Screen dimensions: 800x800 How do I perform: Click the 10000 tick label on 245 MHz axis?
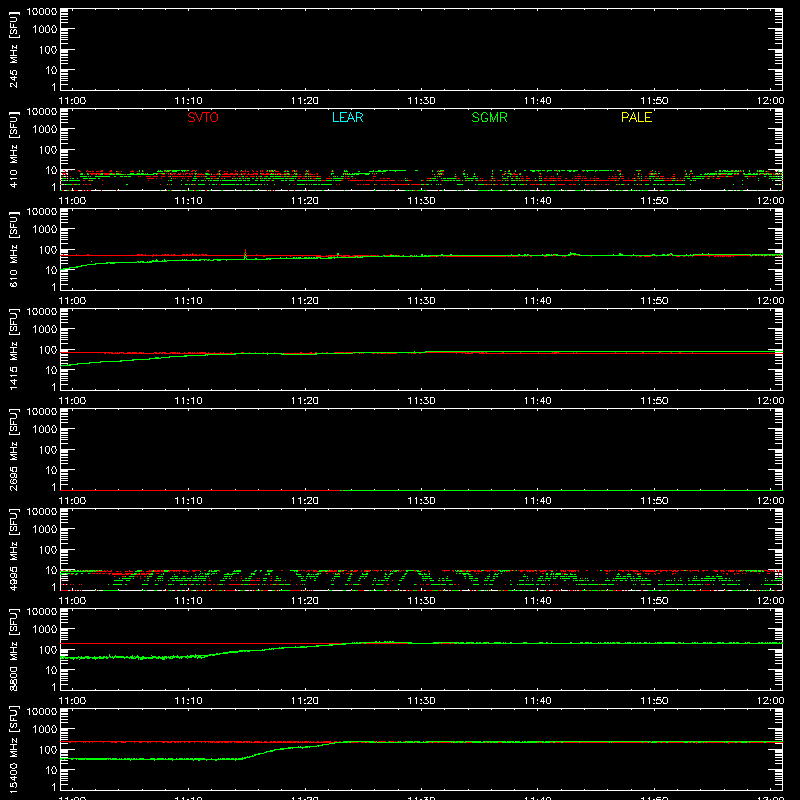coord(42,12)
